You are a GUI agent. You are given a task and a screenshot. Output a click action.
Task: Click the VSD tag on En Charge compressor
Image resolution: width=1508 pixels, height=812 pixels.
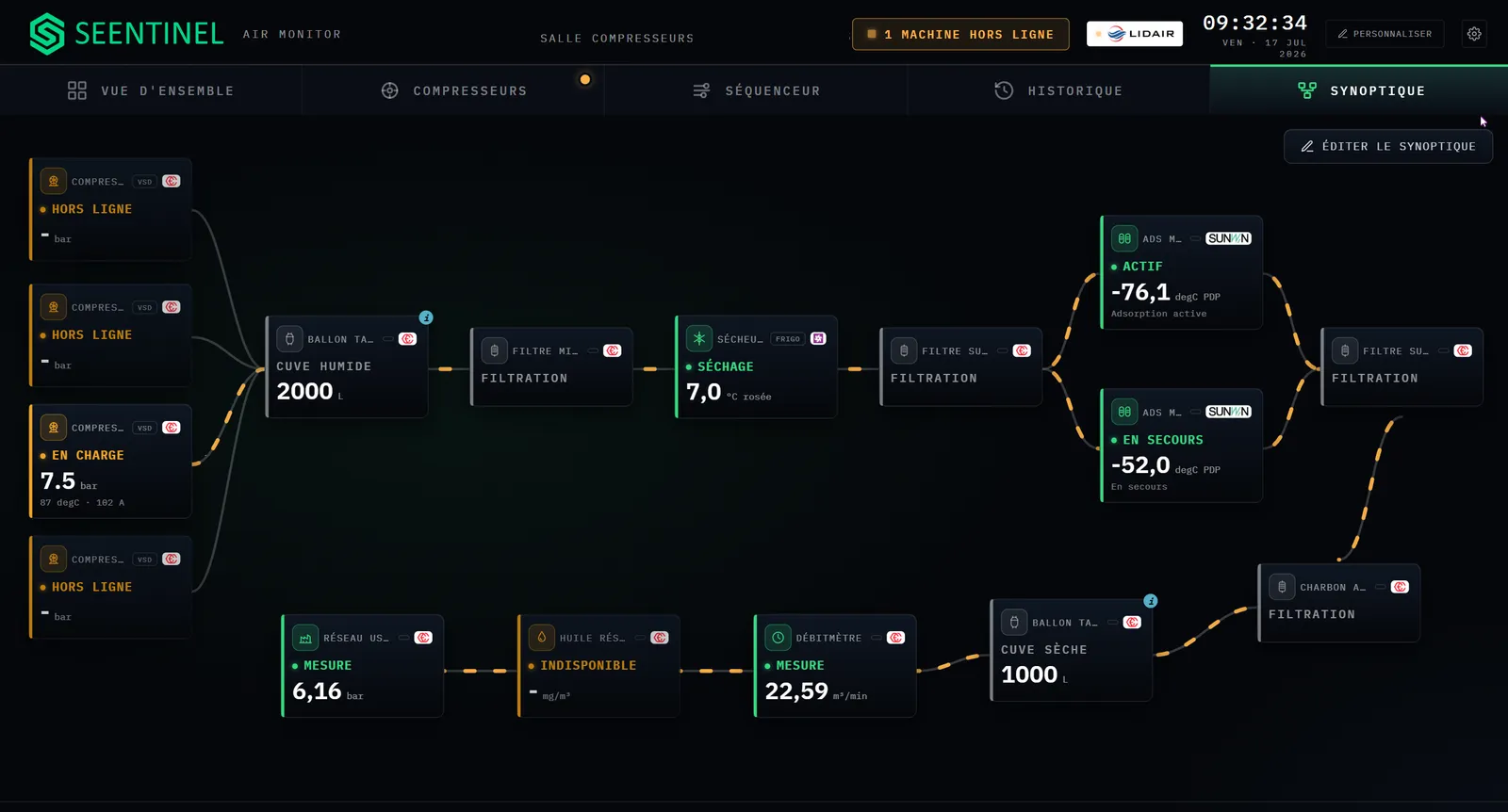[x=144, y=428]
